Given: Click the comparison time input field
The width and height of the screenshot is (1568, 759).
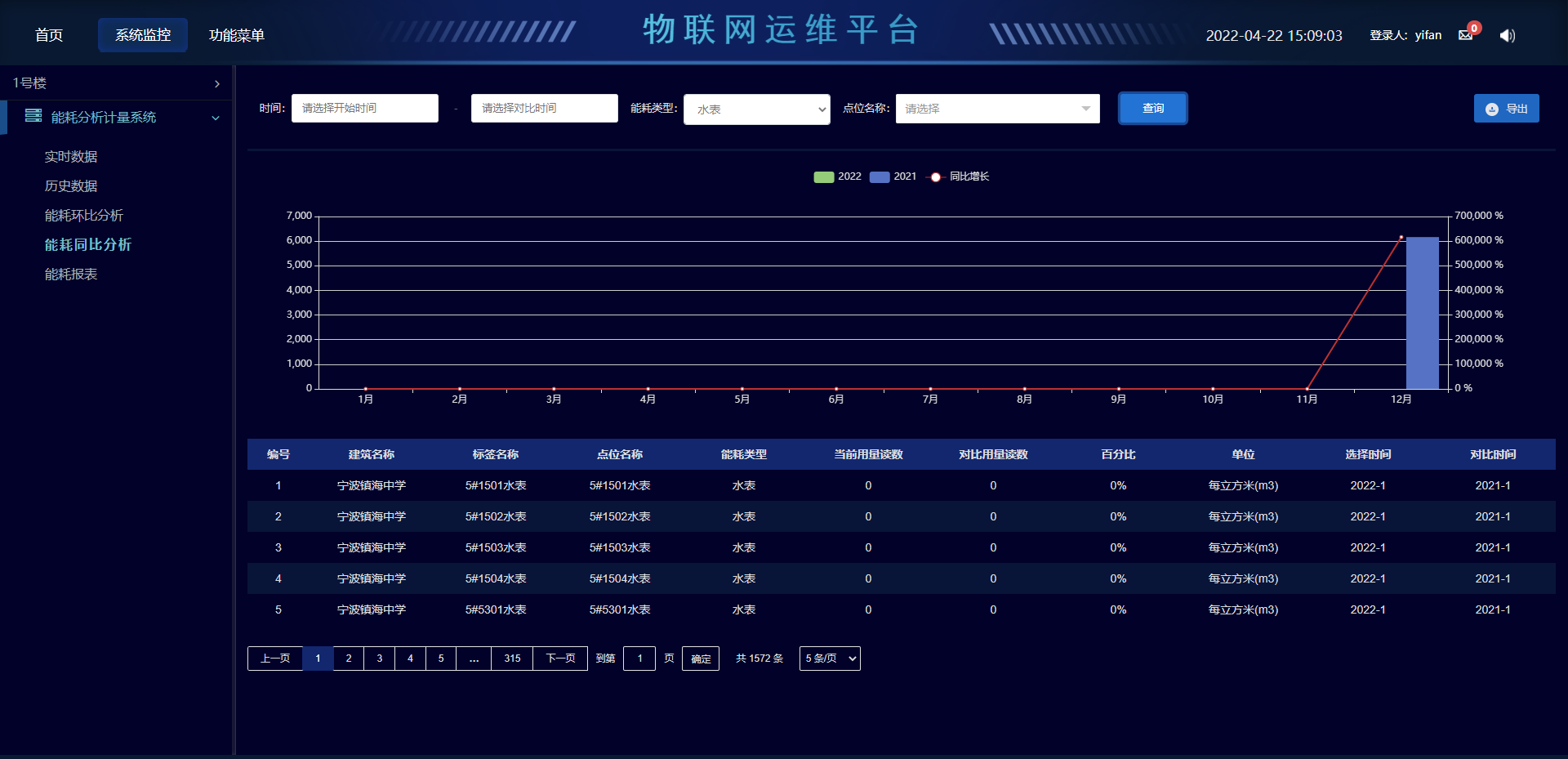Looking at the screenshot, I should (x=545, y=109).
